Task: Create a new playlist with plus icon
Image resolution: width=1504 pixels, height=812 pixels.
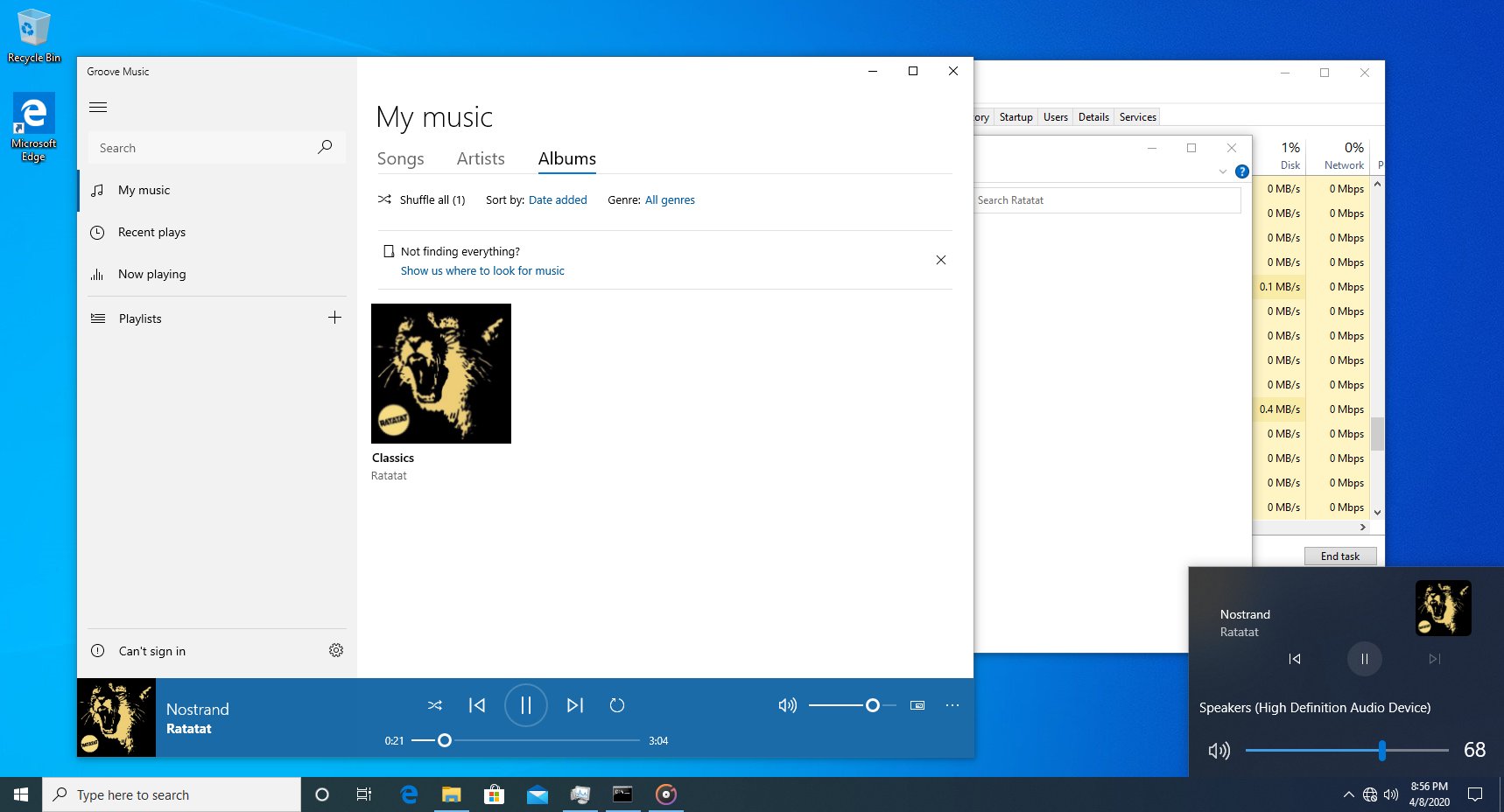Action: coord(334,318)
